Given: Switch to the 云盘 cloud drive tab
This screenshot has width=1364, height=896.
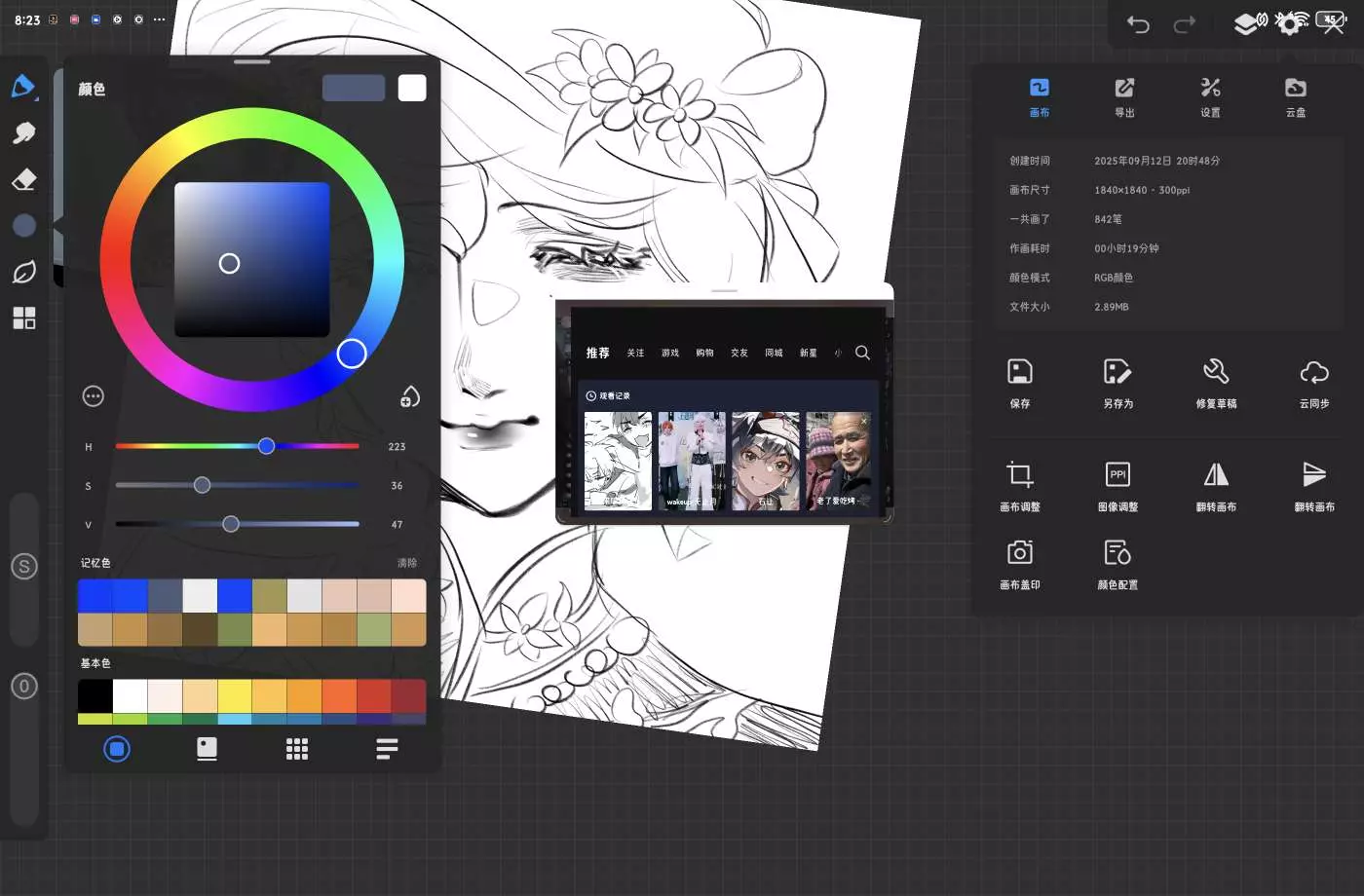Looking at the screenshot, I should coord(1295,96).
